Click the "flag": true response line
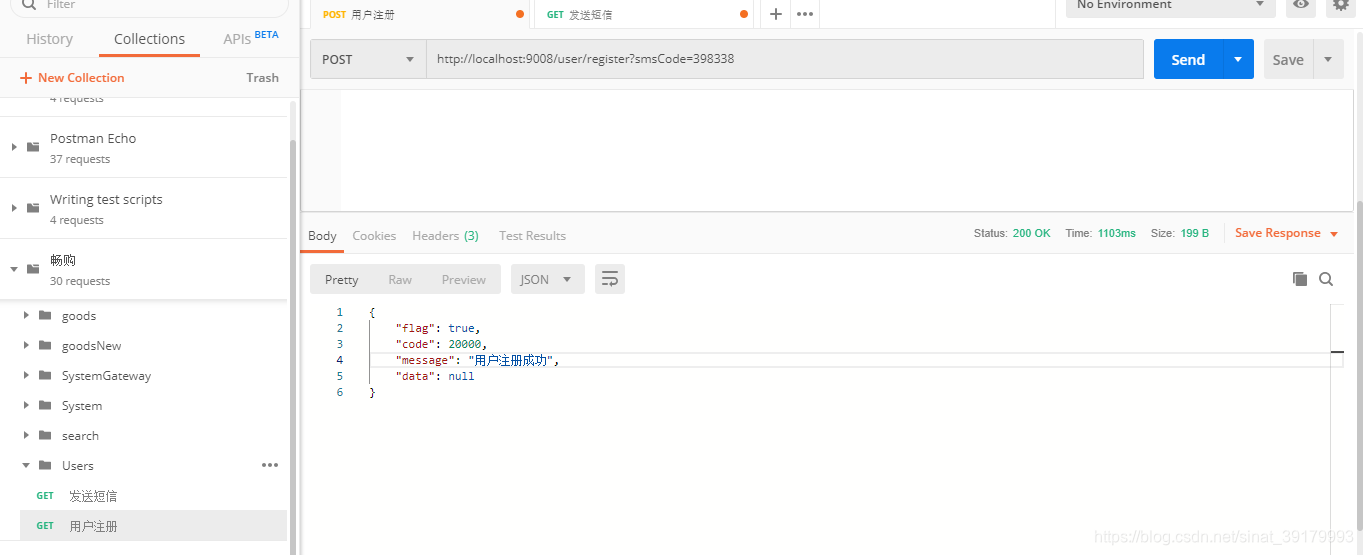This screenshot has width=1363, height=555. [x=438, y=328]
